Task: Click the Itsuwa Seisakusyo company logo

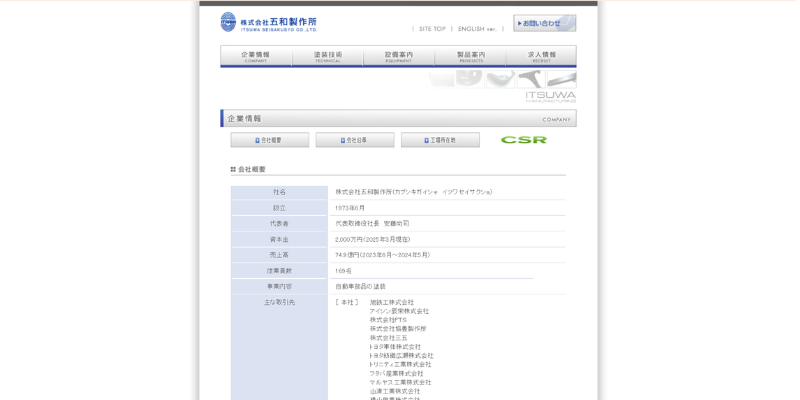Action: [268, 22]
